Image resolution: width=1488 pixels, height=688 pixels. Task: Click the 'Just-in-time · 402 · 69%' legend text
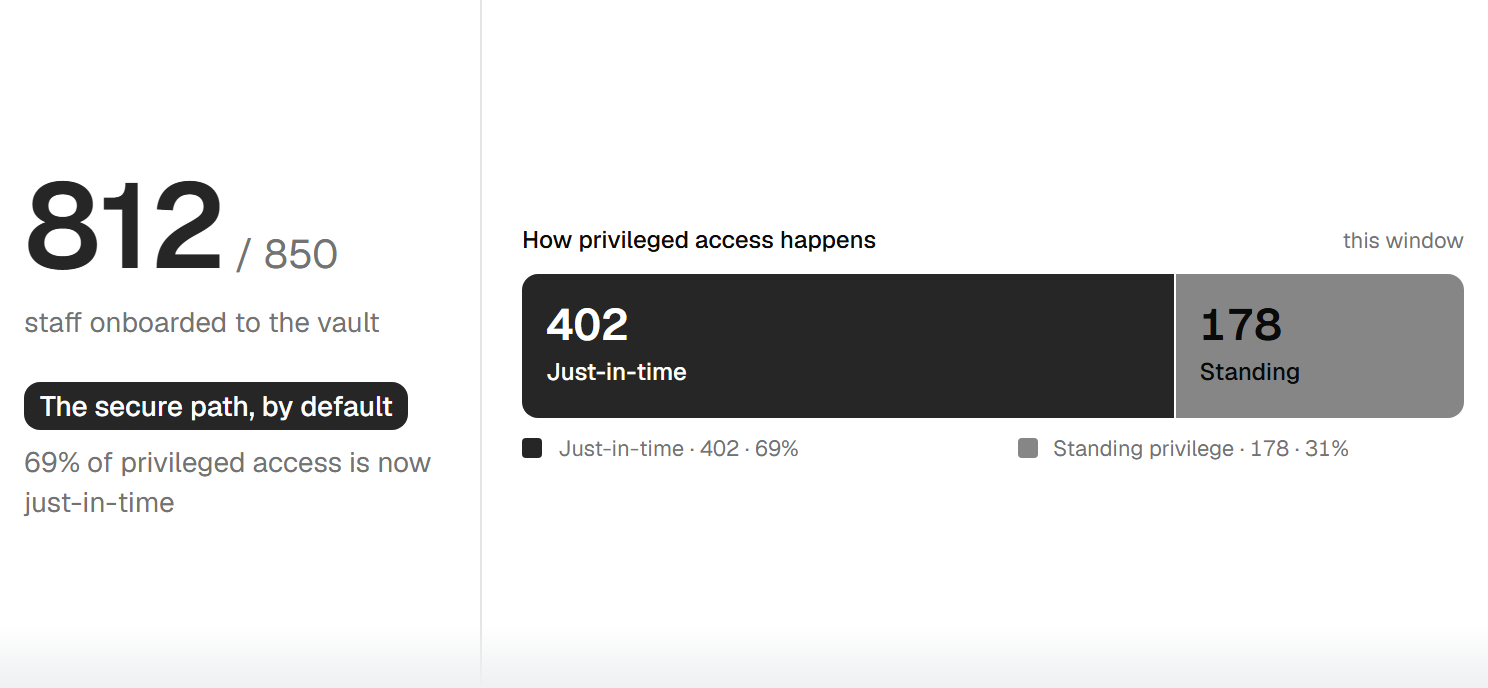tap(679, 449)
